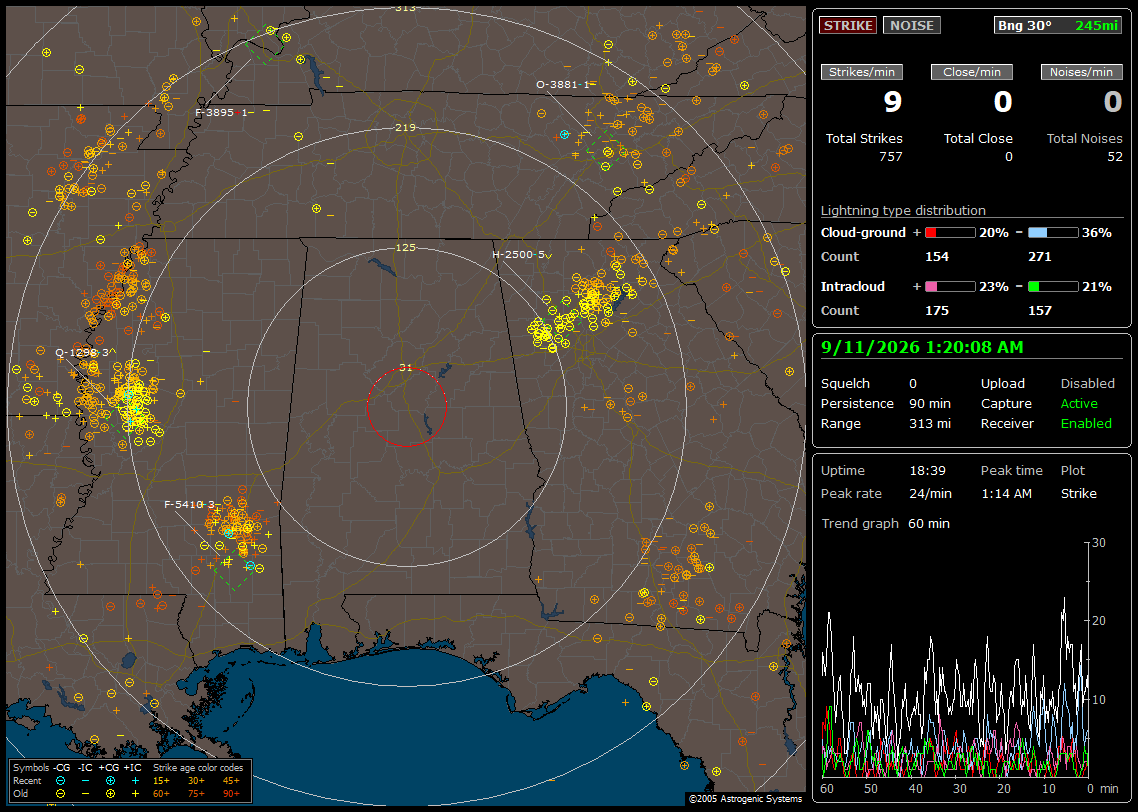The width and height of the screenshot is (1138, 812).
Task: Select the Noises/min label button
Action: click(x=1081, y=72)
